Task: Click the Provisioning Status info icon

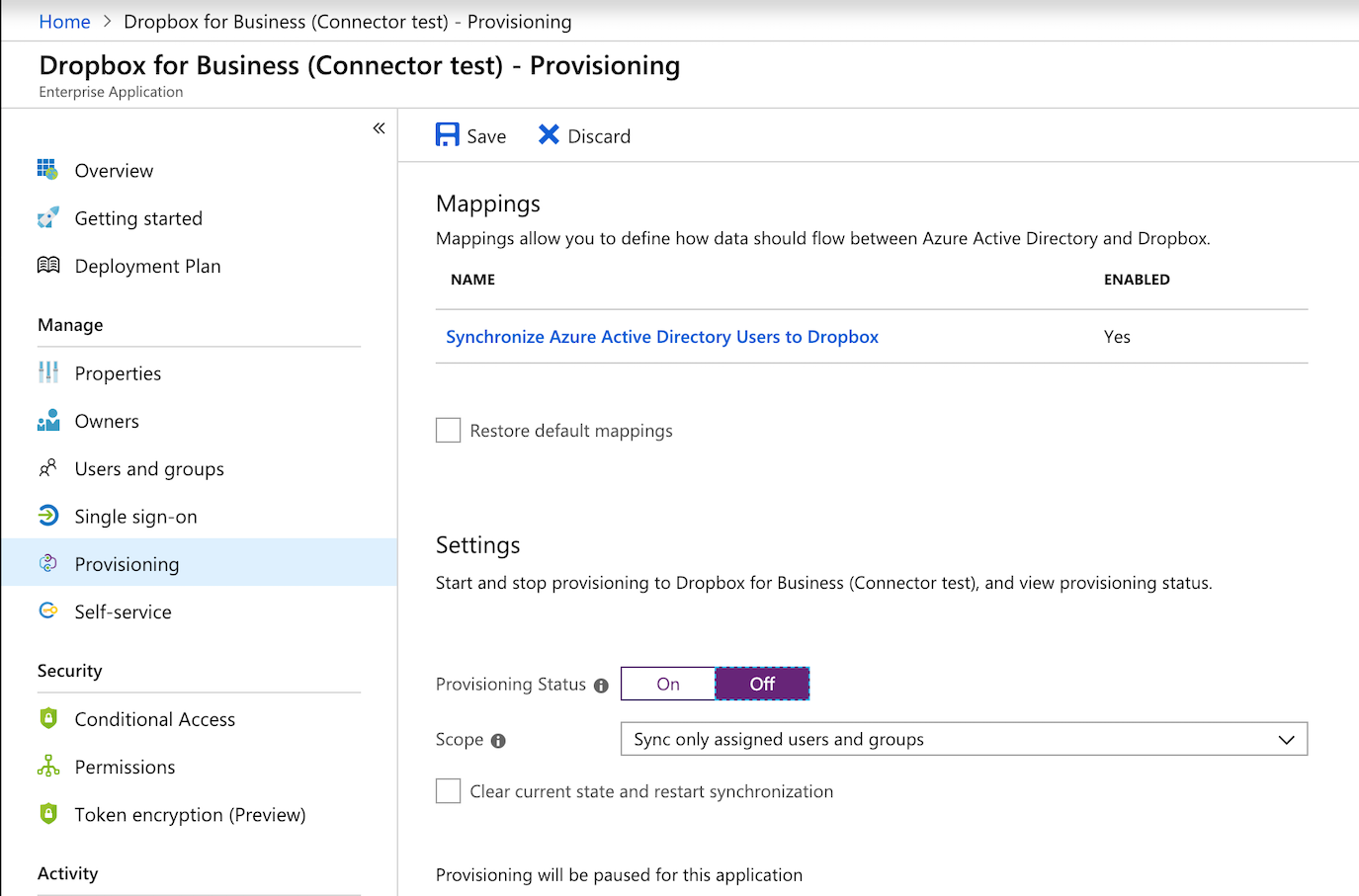Action: pos(601,686)
